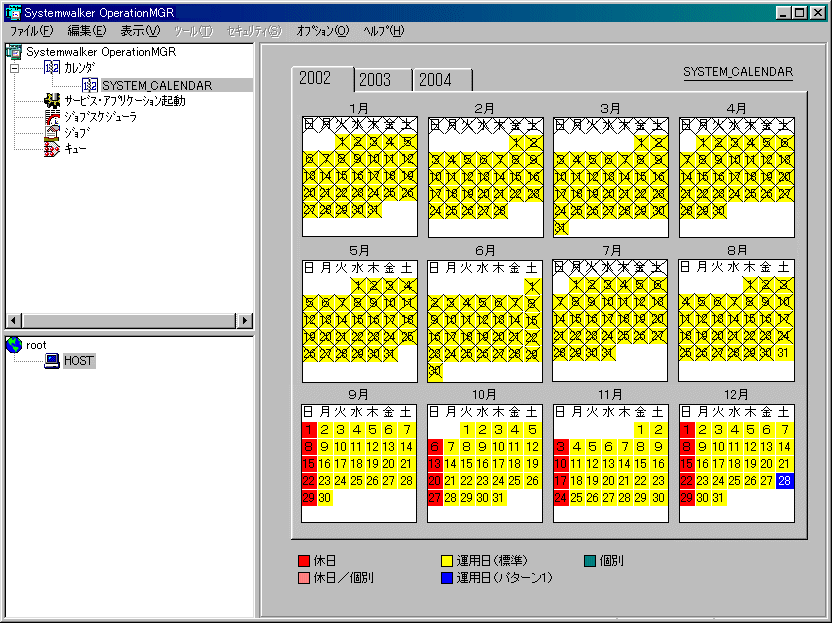
Task: Click the ジョブ icon in the tree
Action: click(52, 133)
